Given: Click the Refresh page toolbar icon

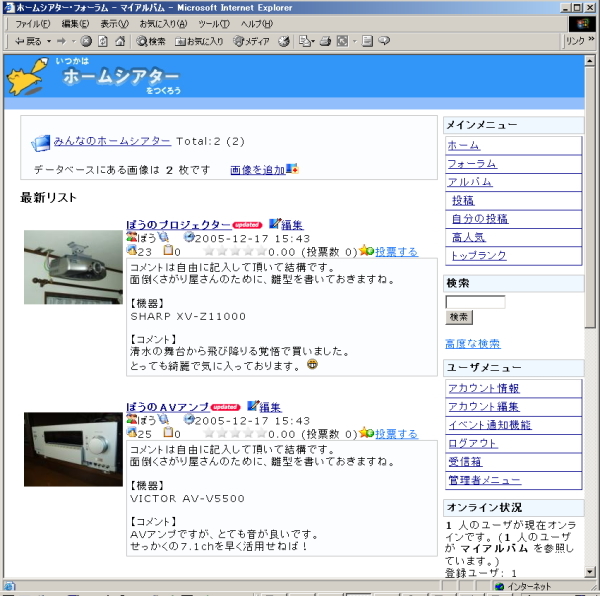Looking at the screenshot, I should coord(103,41).
